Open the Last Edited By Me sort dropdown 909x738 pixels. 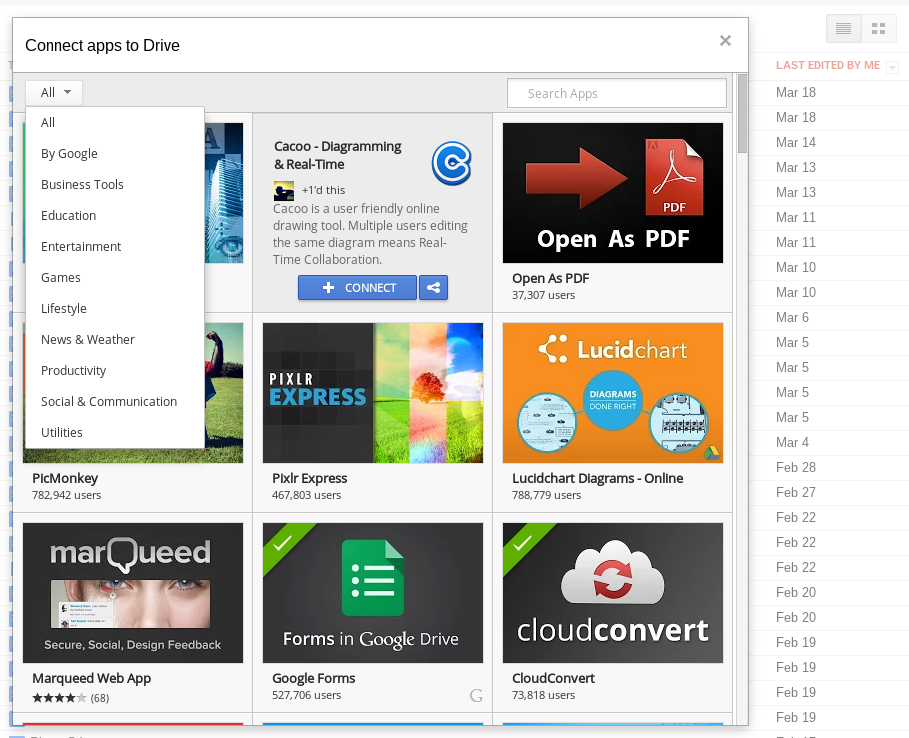pos(893,67)
